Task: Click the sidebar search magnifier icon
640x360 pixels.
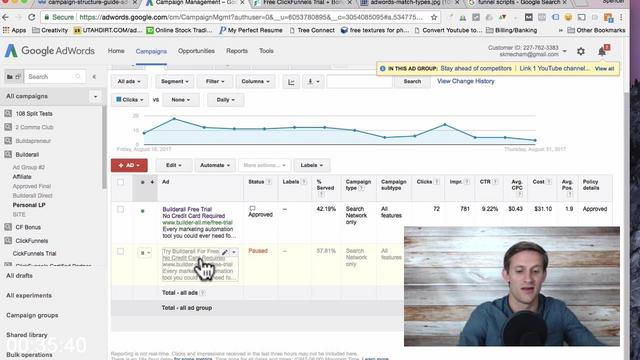Action: click(78, 77)
